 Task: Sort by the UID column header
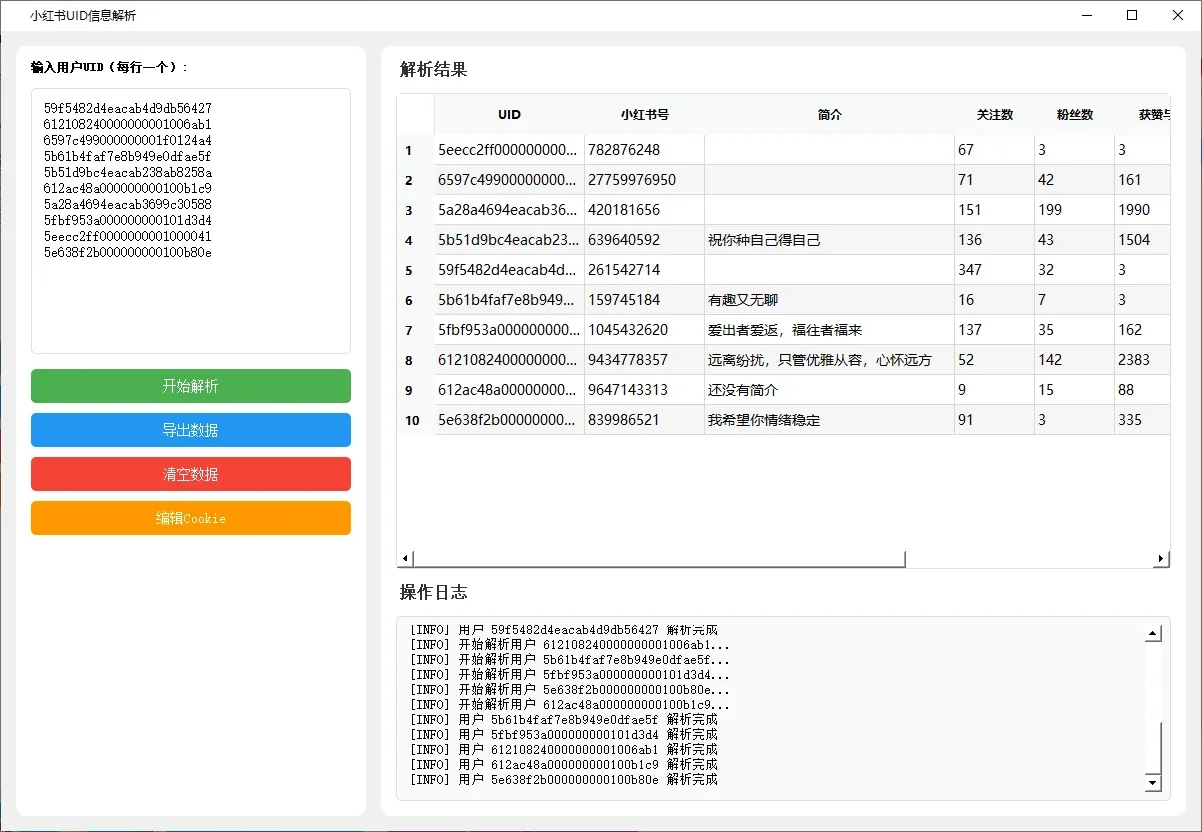509,115
